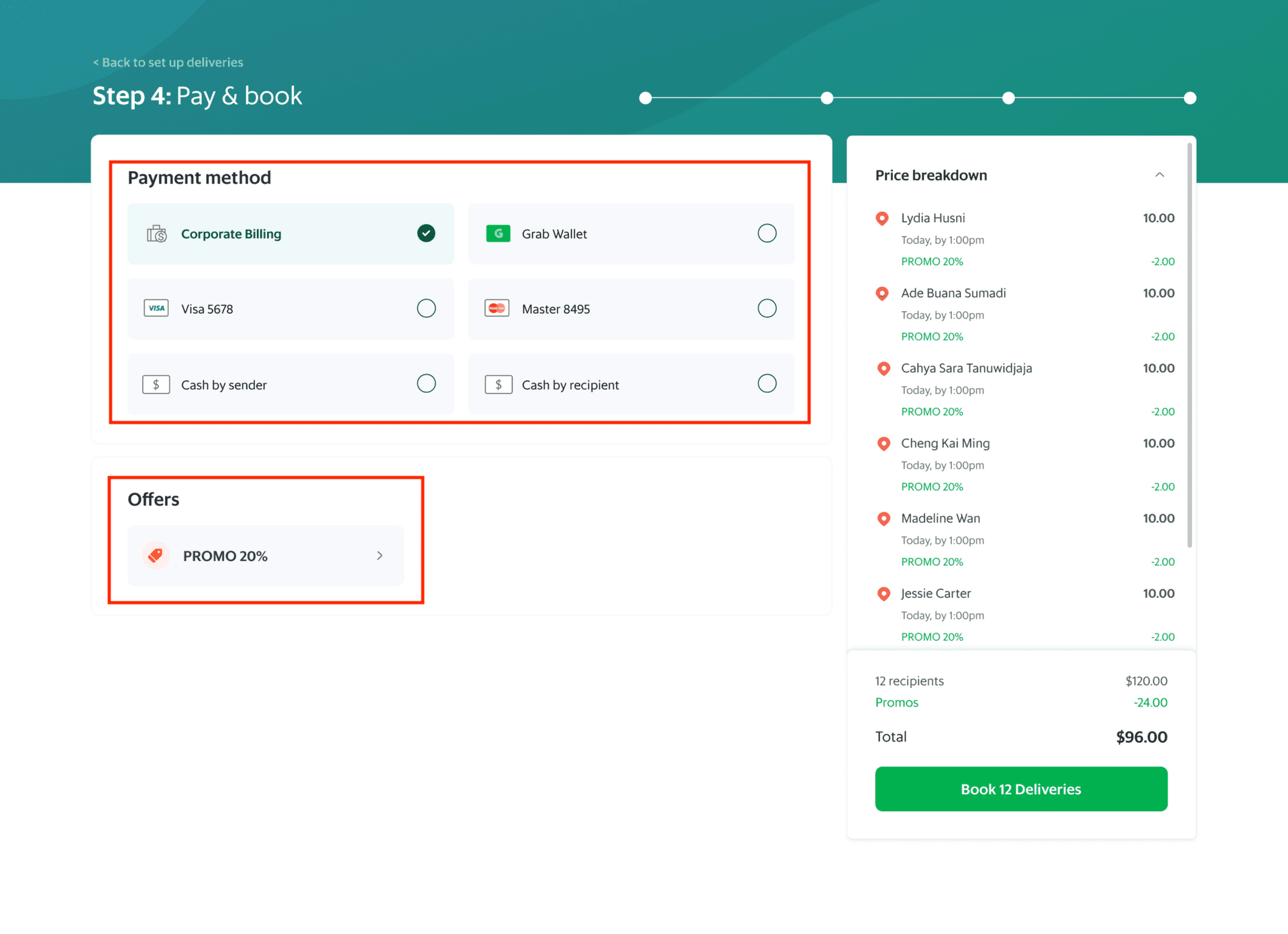The height and width of the screenshot is (934, 1288).
Task: Click the location pin beside Lydia Husni
Action: click(x=883, y=219)
